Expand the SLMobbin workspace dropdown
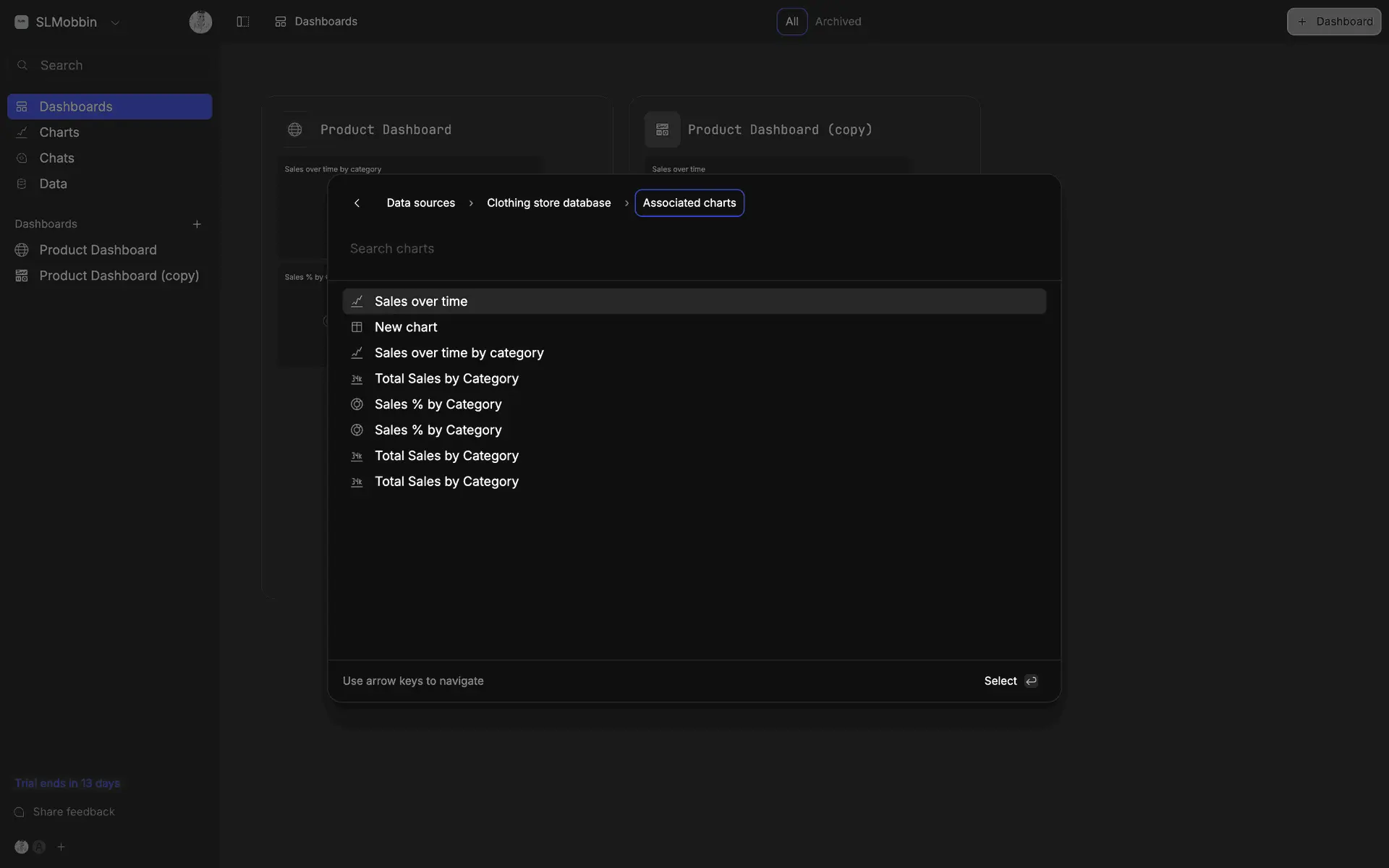Screen dimensions: 1389x868 (x=115, y=22)
